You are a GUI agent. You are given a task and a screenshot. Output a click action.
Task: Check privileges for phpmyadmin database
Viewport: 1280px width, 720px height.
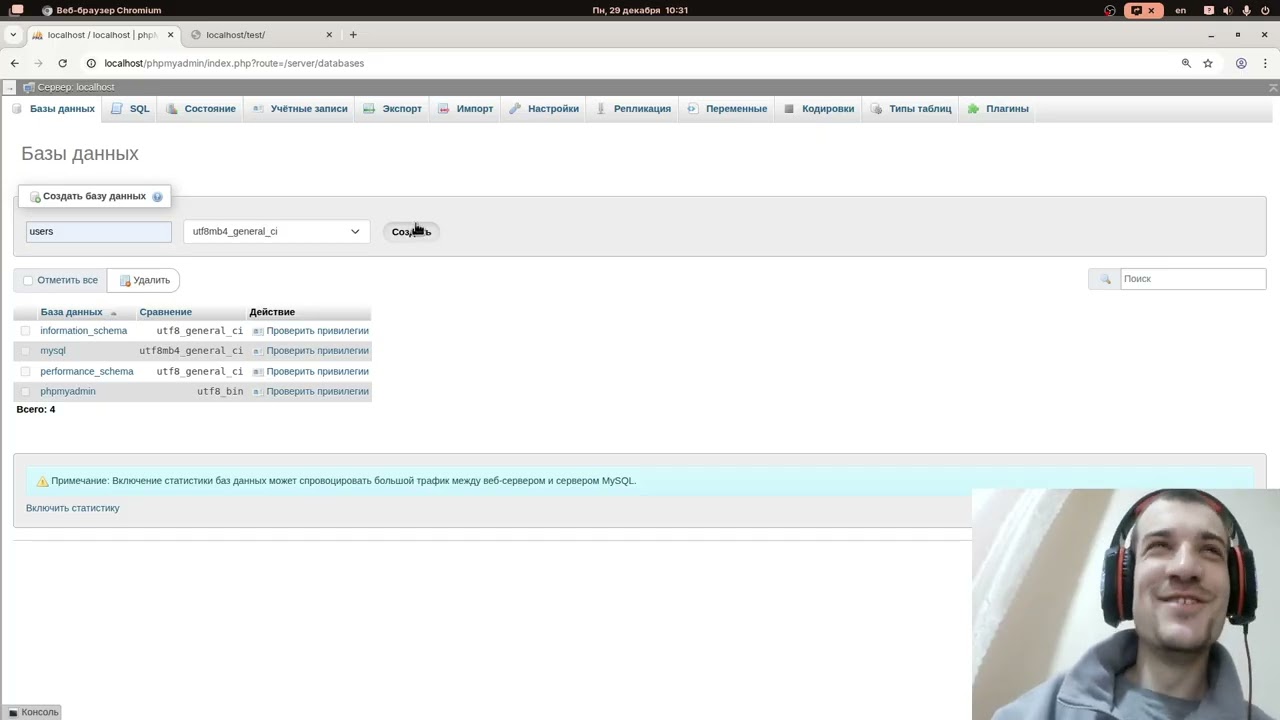311,392
